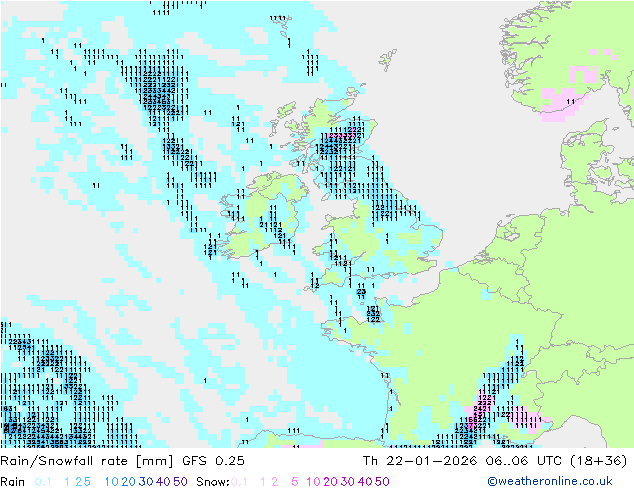Click the rain legend 40 value
The image size is (634, 490).
click(163, 482)
